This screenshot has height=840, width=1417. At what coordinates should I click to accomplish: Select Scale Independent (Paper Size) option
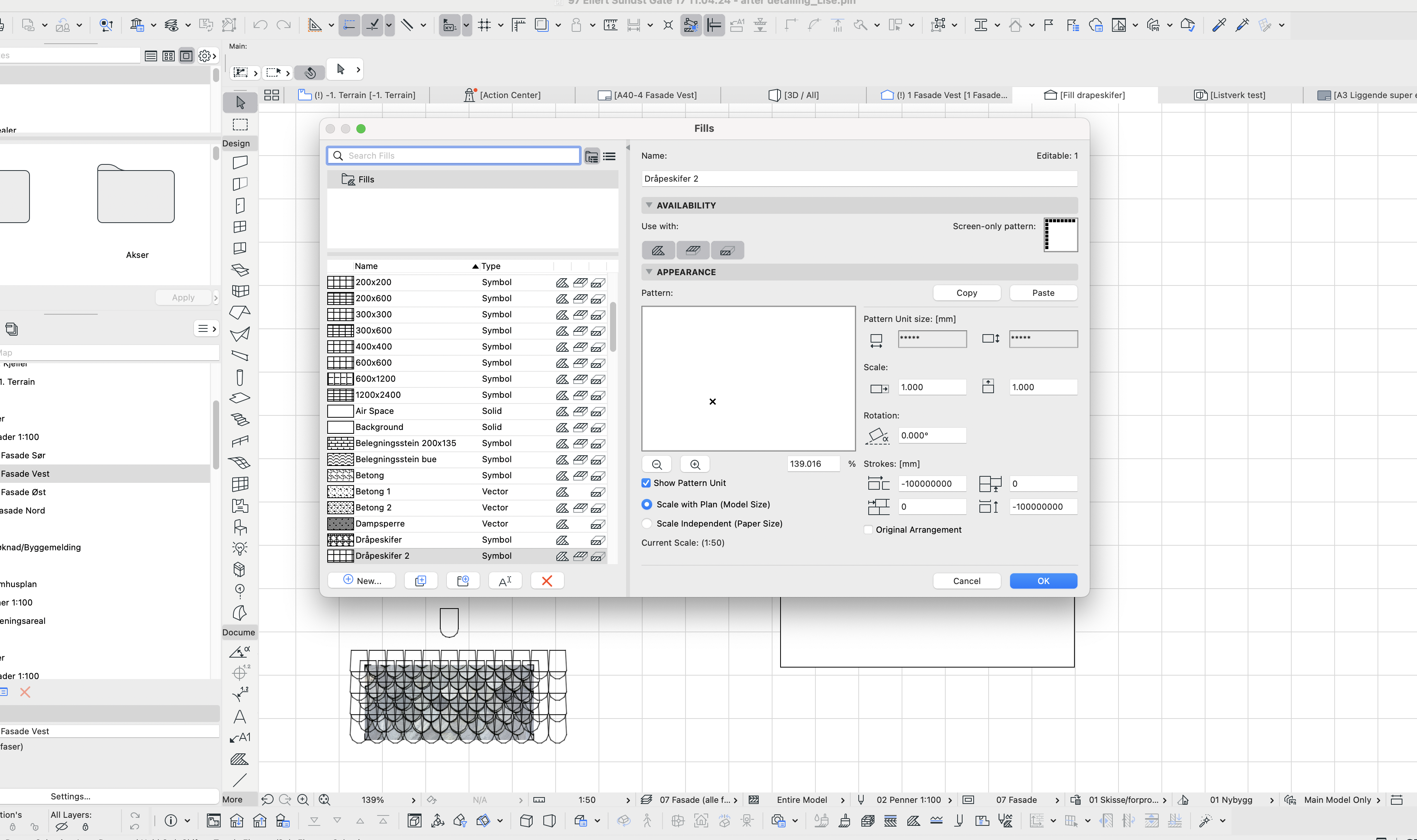647,523
